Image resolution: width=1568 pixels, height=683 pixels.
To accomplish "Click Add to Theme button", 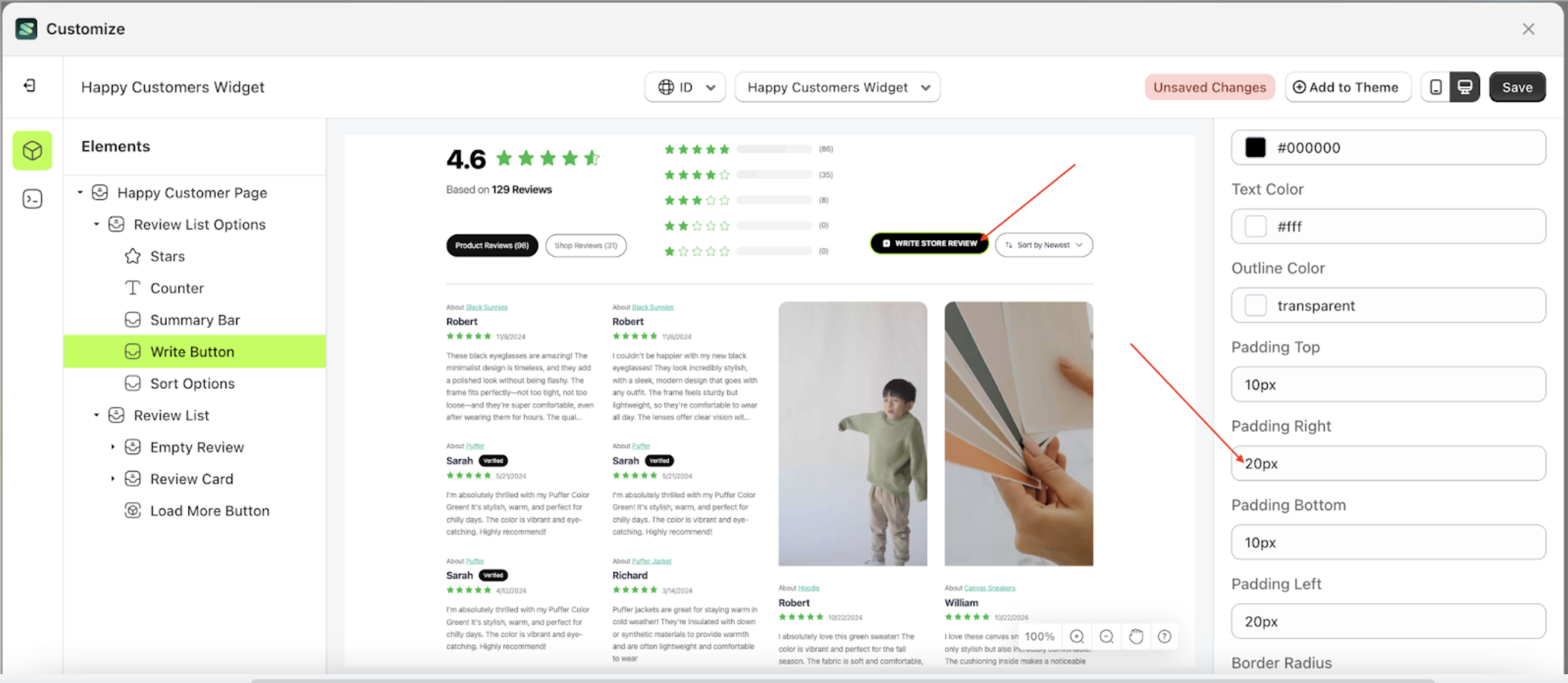I will (1347, 87).
